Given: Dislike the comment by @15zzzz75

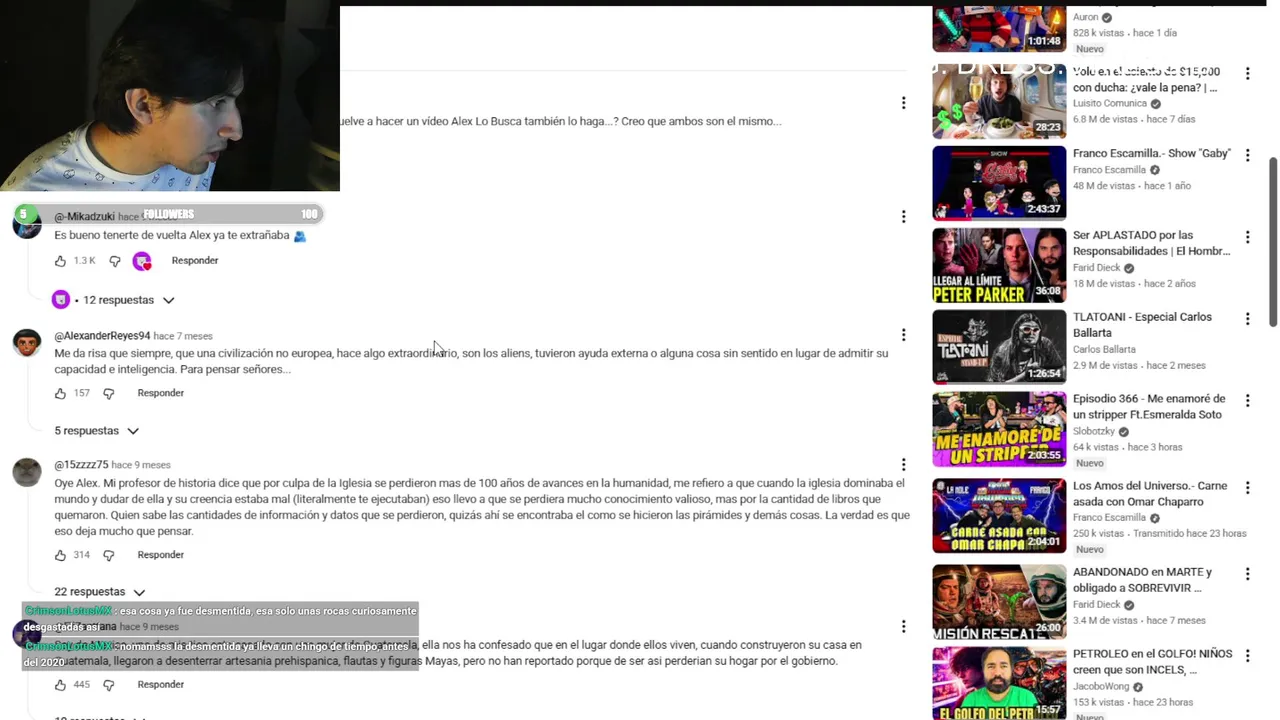Looking at the screenshot, I should [x=109, y=555].
